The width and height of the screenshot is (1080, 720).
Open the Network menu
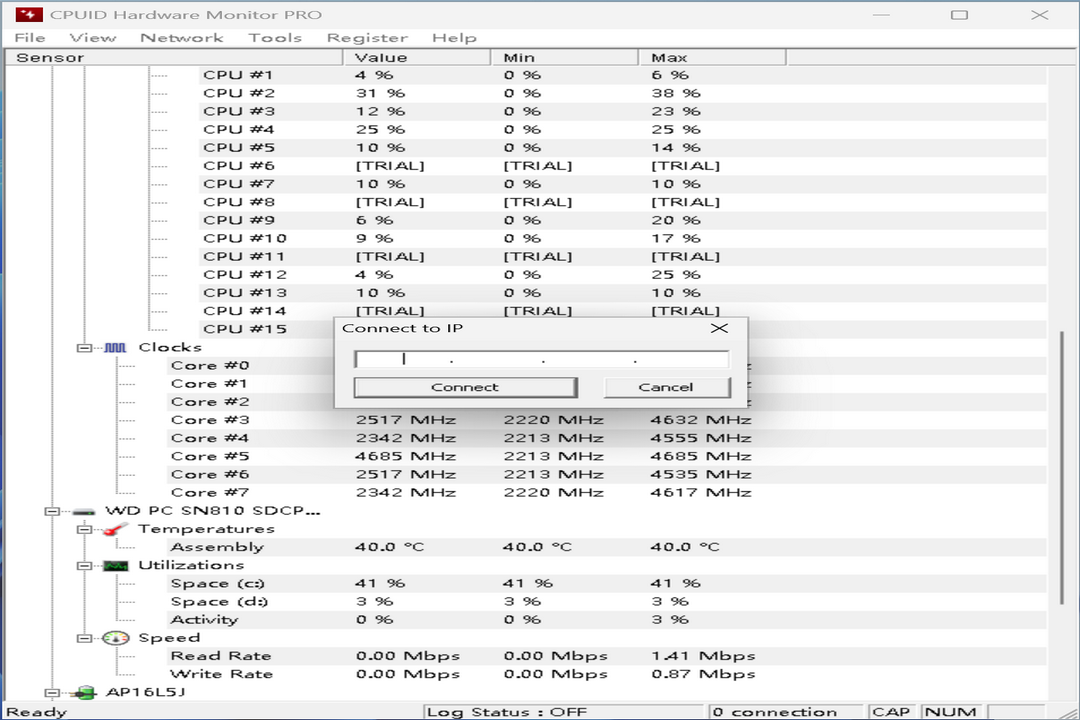pos(182,37)
